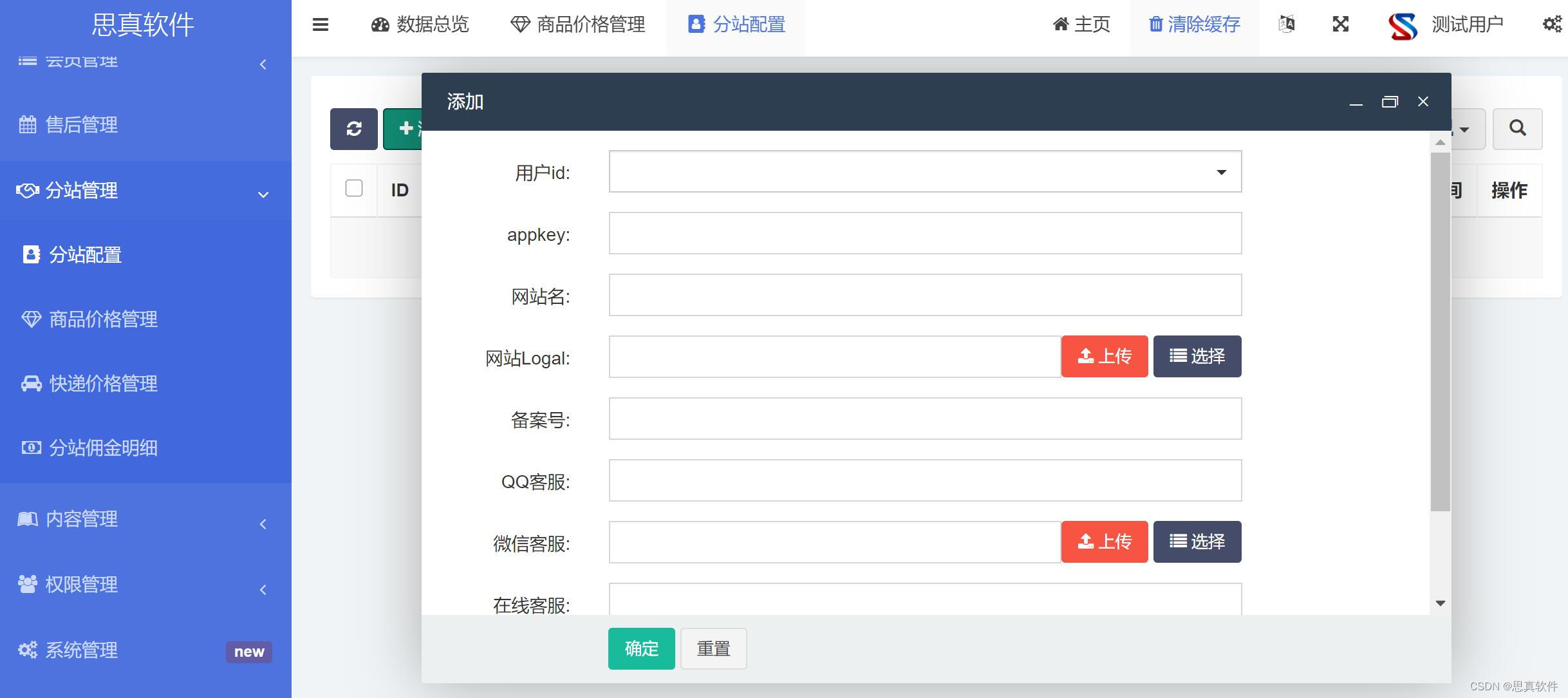The height and width of the screenshot is (698, 1568).
Task: Click the diamond icon beside sidebar 商品价格管理
Action: point(32,319)
